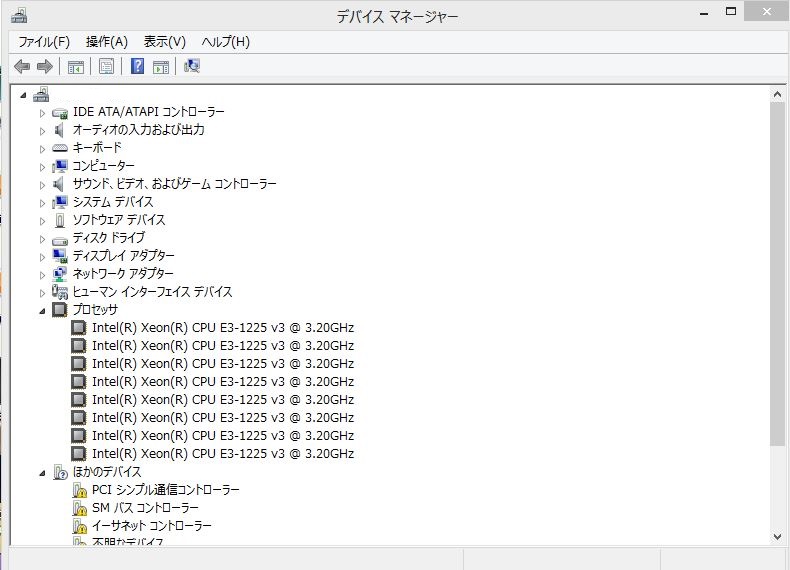Expand the ディスク ドライブ node
The width and height of the screenshot is (790, 570).
(x=42, y=239)
